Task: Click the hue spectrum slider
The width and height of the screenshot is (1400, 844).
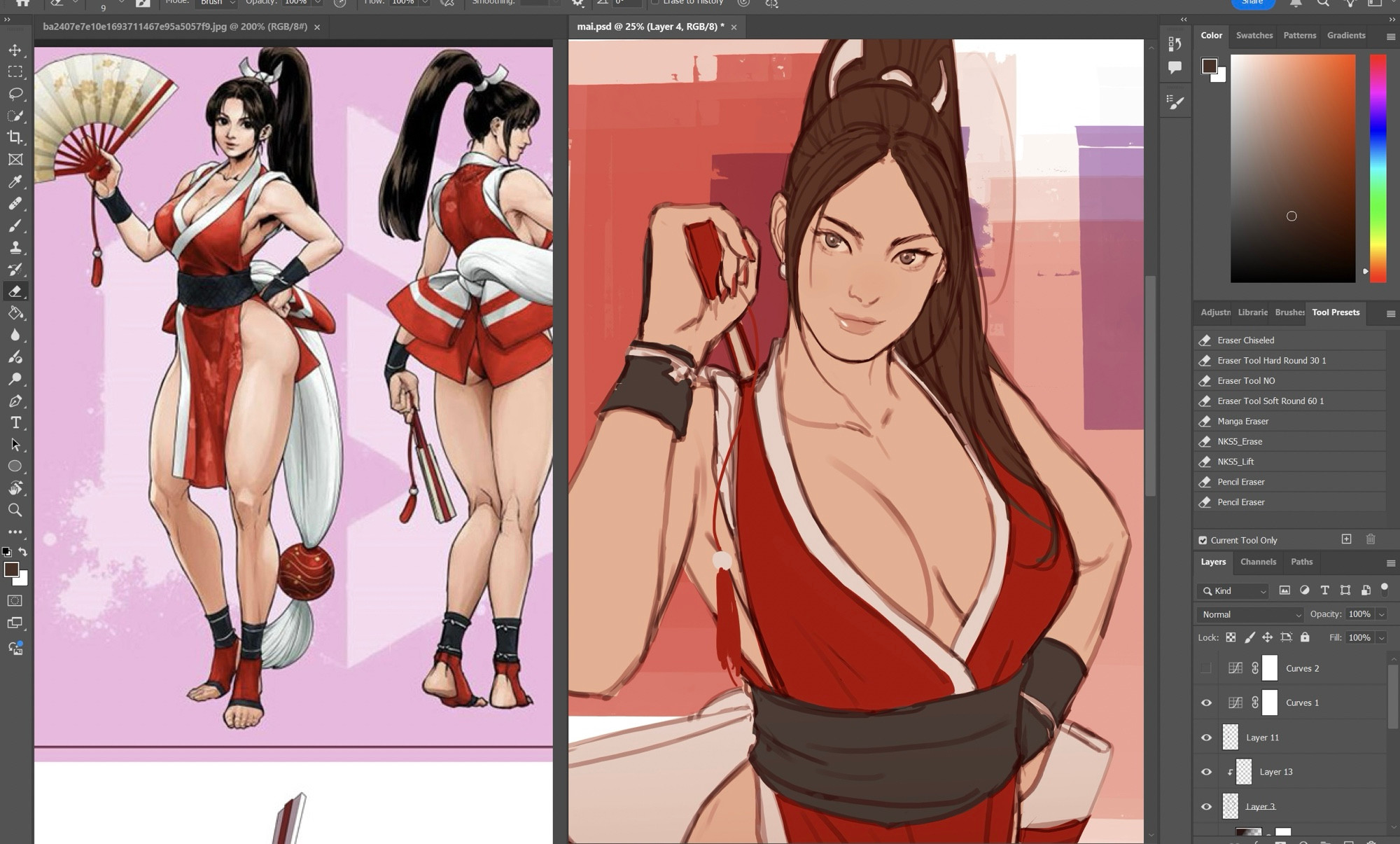Action: (x=1378, y=168)
